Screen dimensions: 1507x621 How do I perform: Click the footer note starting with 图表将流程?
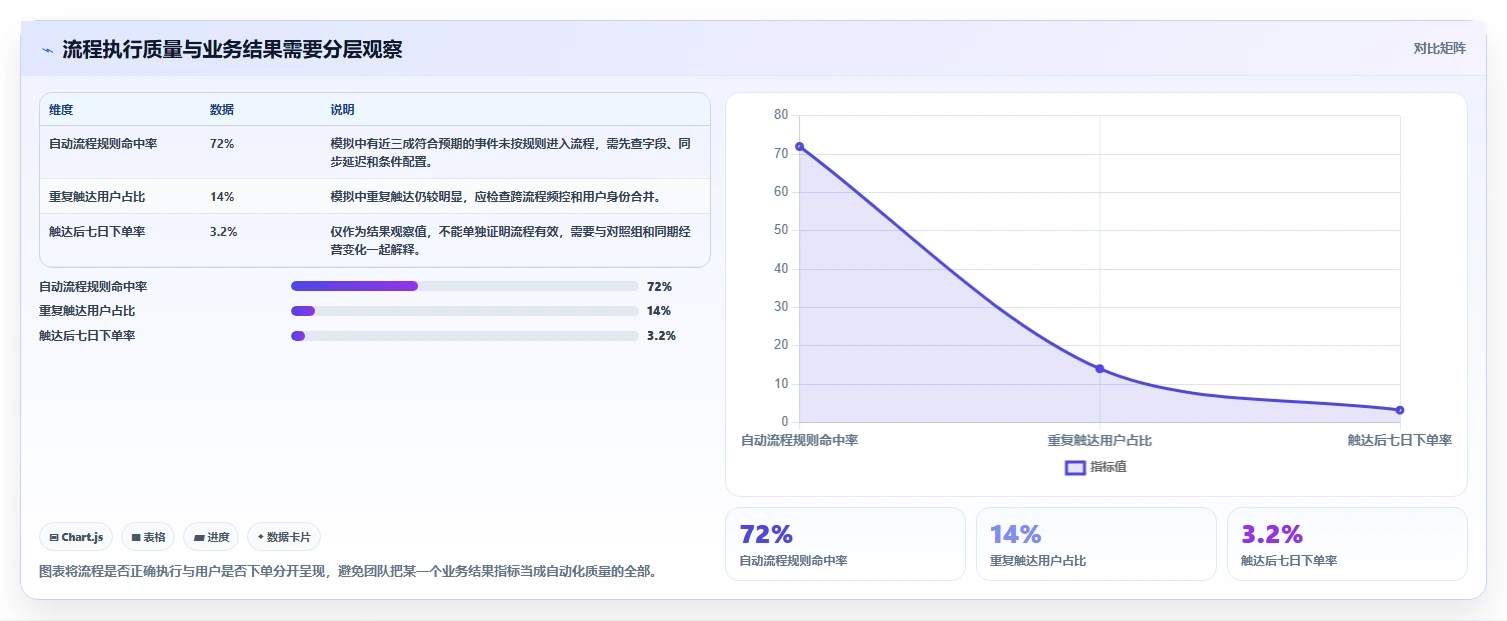coord(348,572)
